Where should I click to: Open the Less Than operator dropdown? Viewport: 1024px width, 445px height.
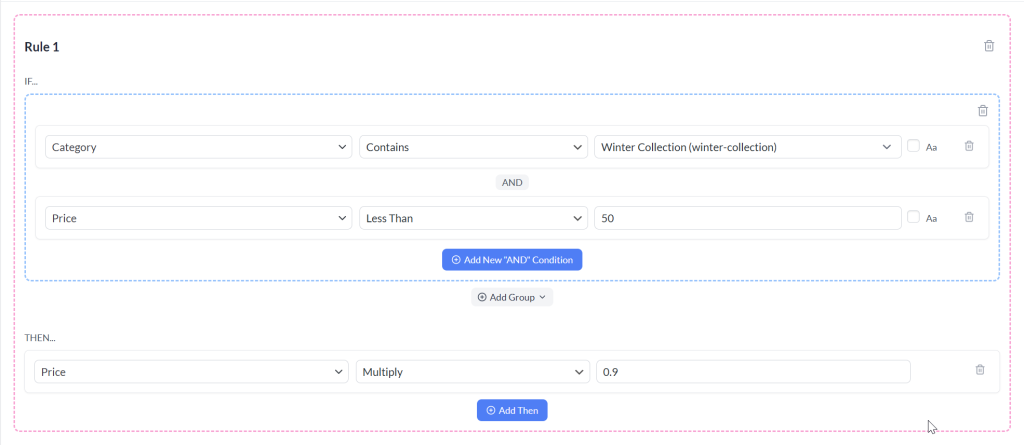point(473,218)
